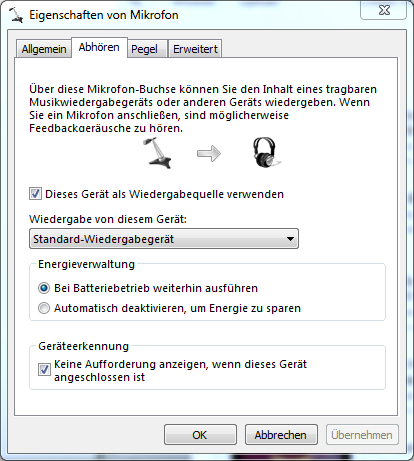Click the Mikrofon-Buchse description paragraph
This screenshot has width=414, height=461.
point(203,108)
